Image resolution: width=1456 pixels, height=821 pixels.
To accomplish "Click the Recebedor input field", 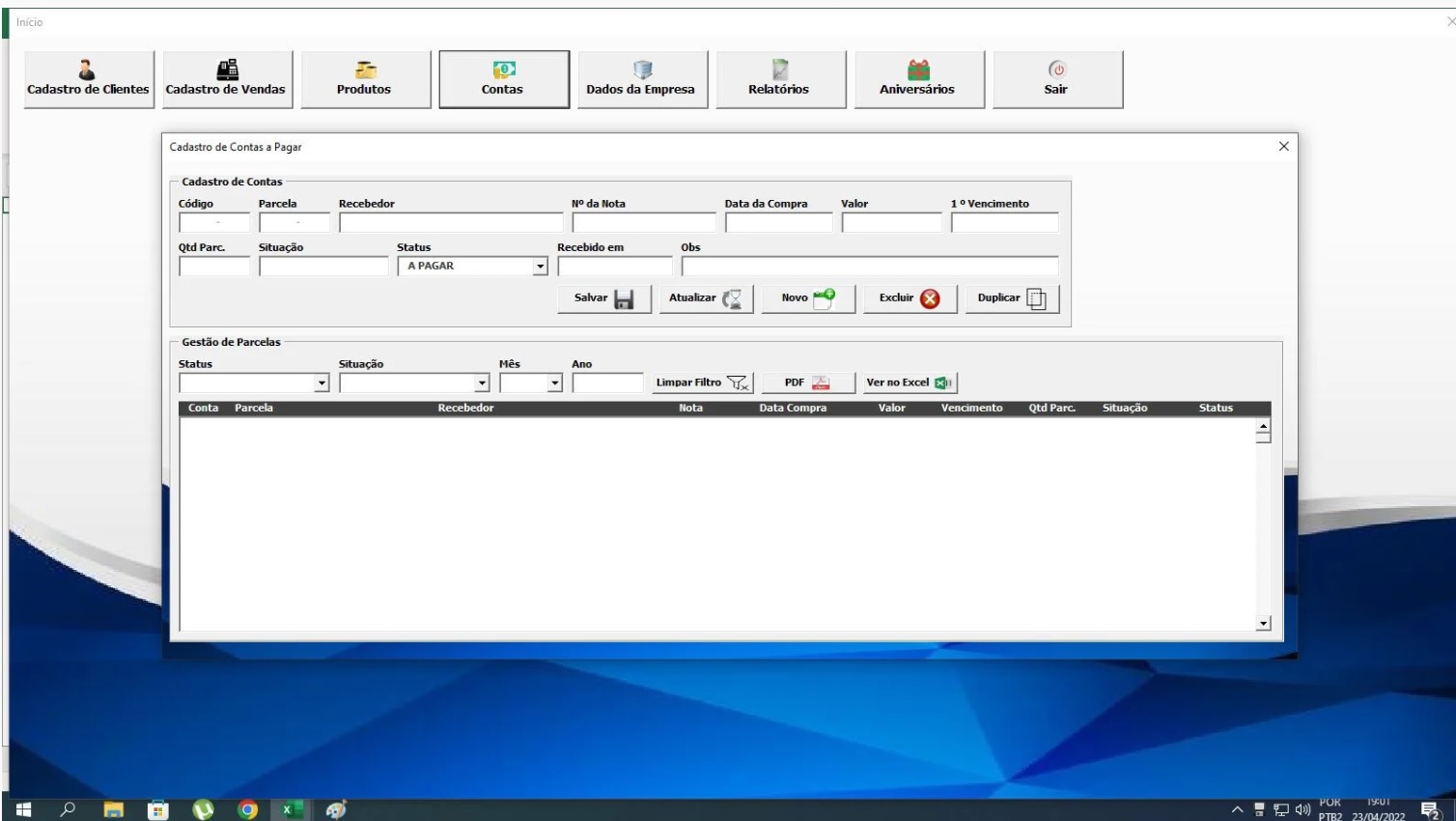I will 450,223.
